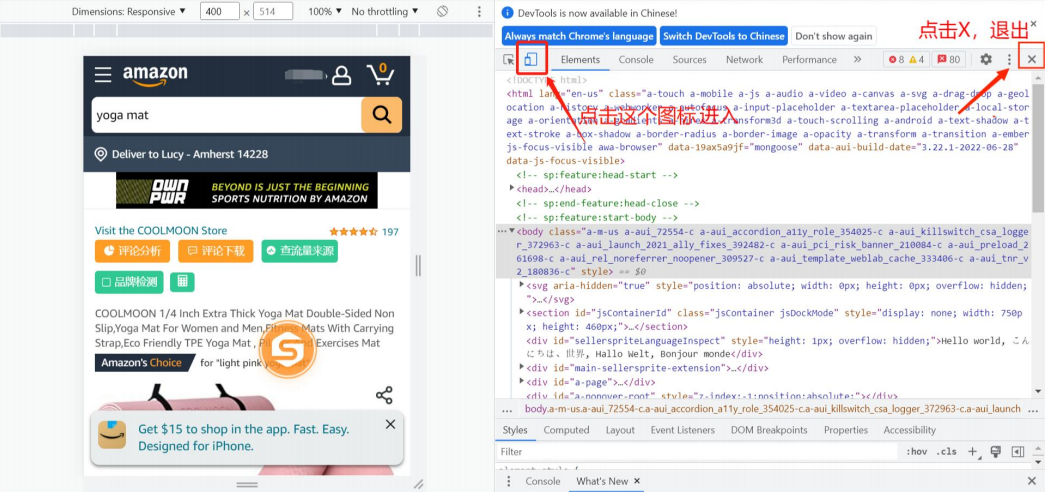Viewport: 1045px width, 497px height.
Task: Expand the main-sellersprite-extension div
Action: [x=522, y=367]
